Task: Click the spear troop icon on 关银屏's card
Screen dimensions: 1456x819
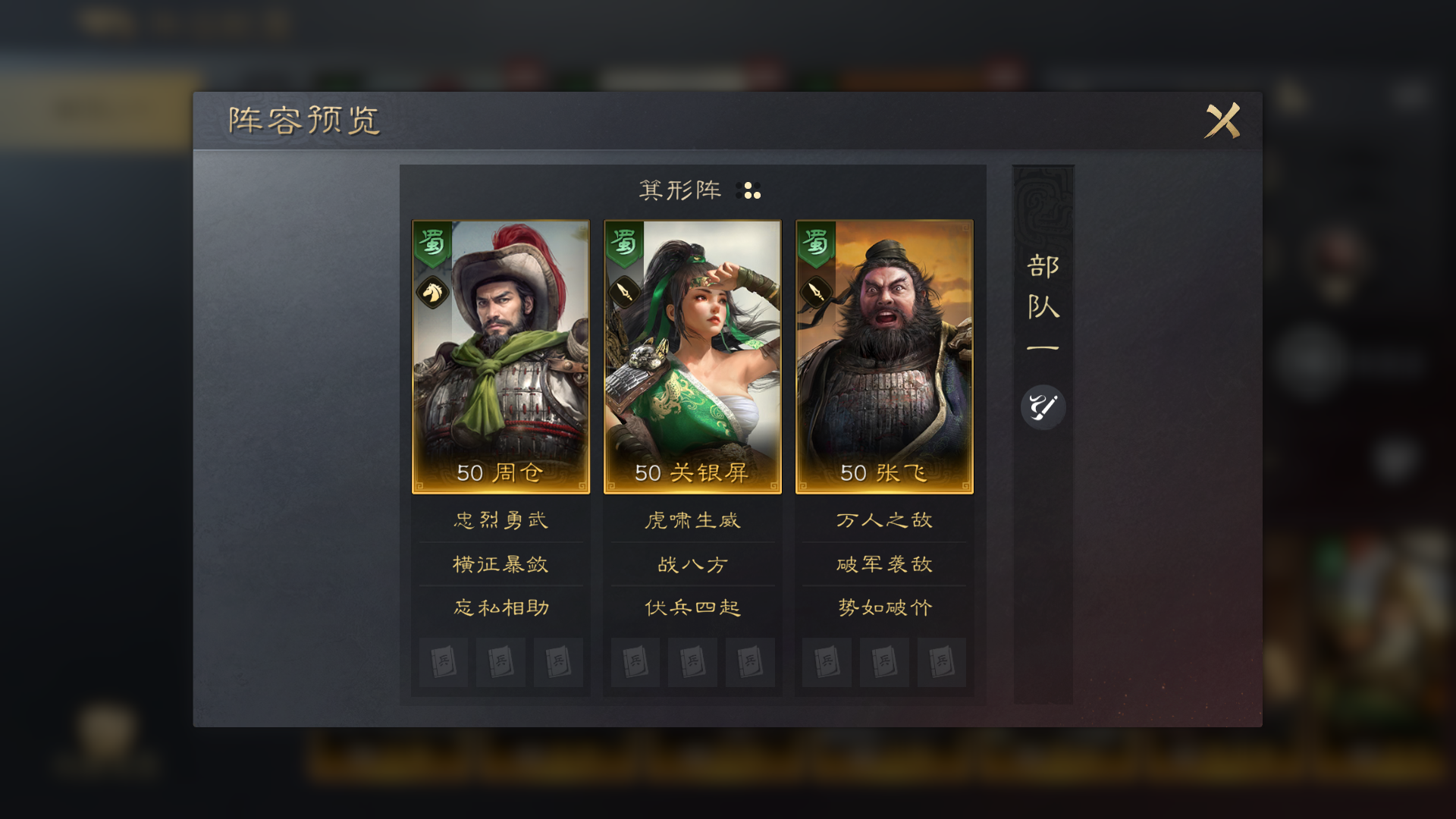Action: tap(624, 292)
